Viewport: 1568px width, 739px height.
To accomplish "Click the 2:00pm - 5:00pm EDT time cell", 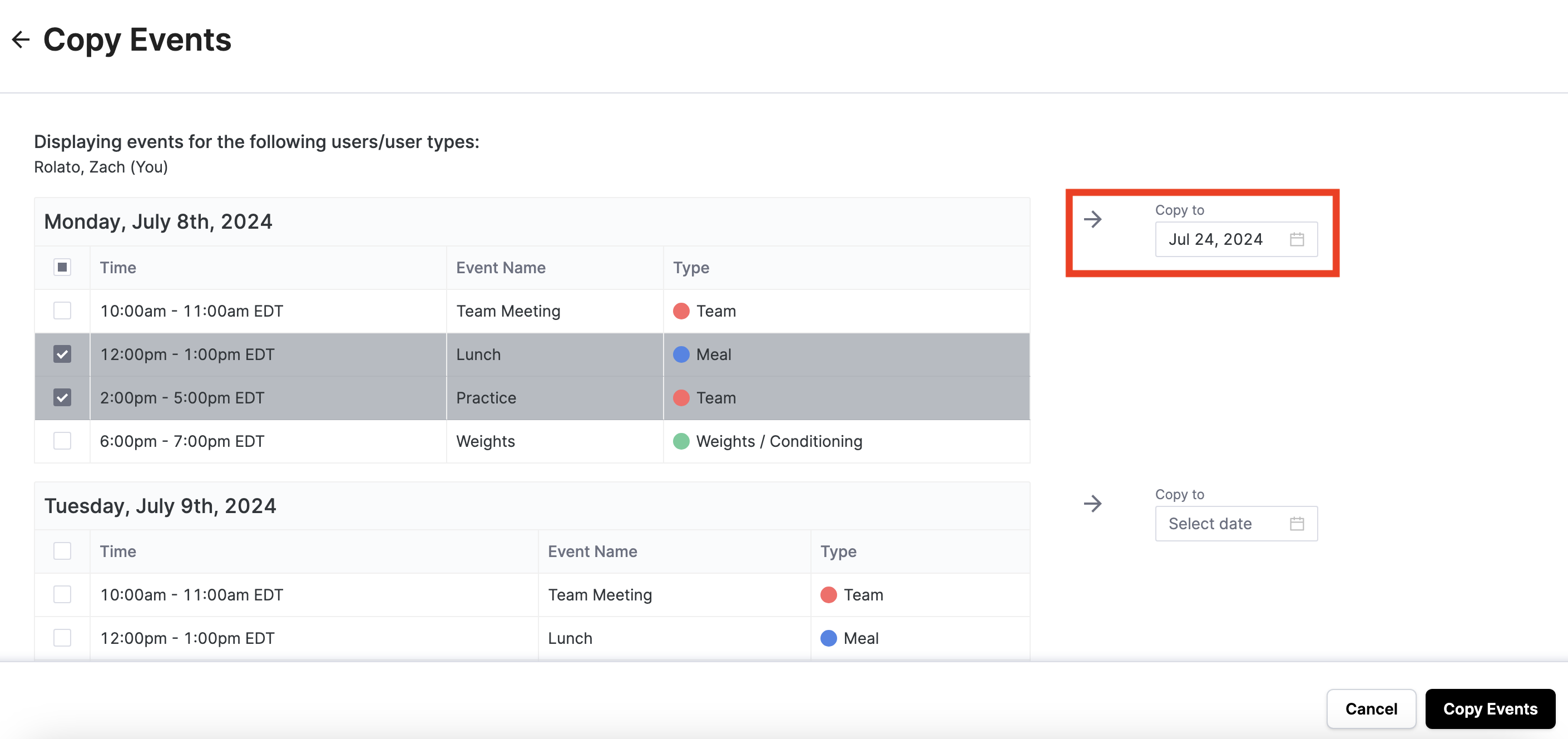I will 268,397.
